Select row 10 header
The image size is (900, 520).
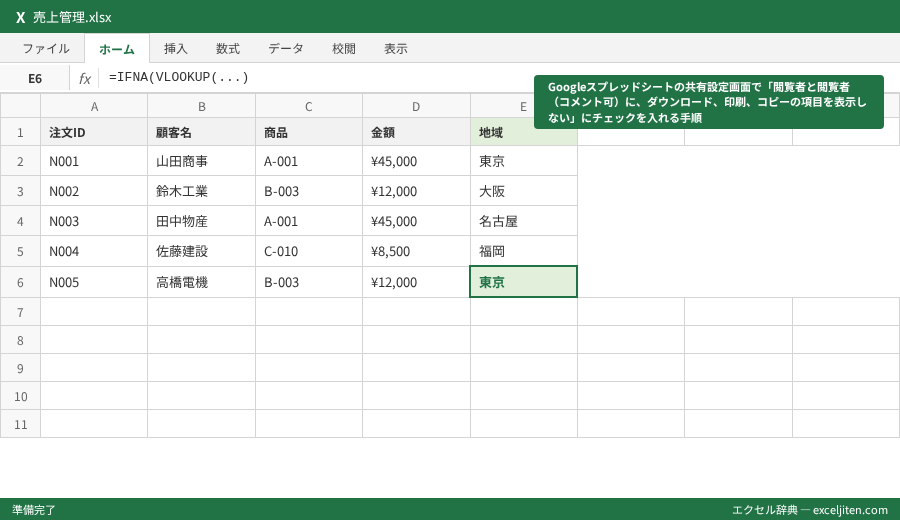coord(20,397)
